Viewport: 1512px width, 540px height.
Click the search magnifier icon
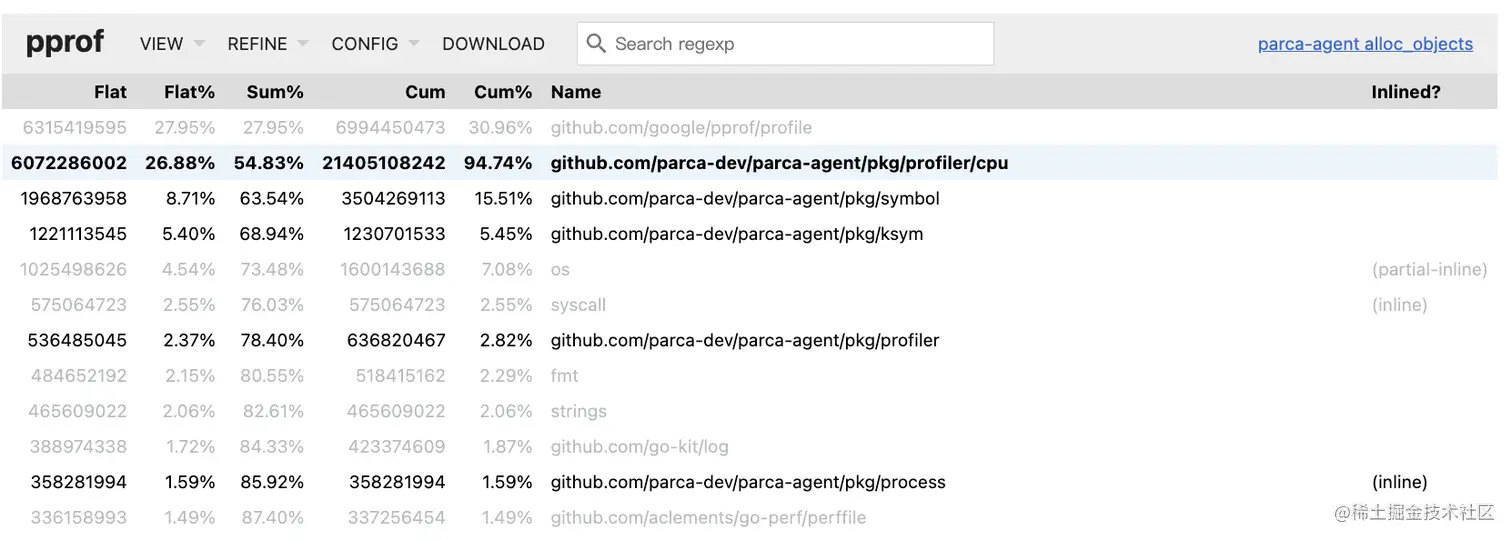click(596, 44)
